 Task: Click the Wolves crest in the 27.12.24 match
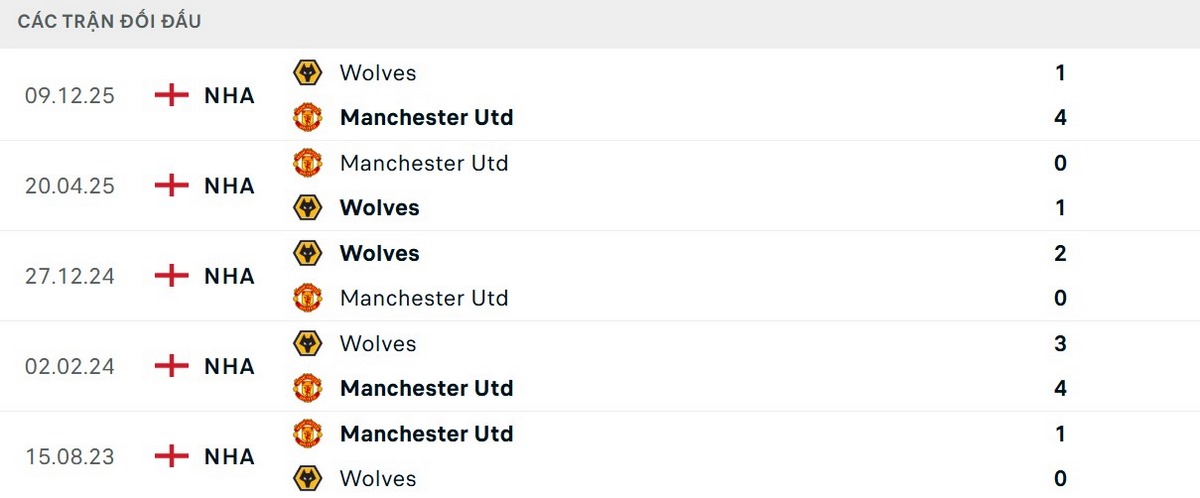point(307,253)
